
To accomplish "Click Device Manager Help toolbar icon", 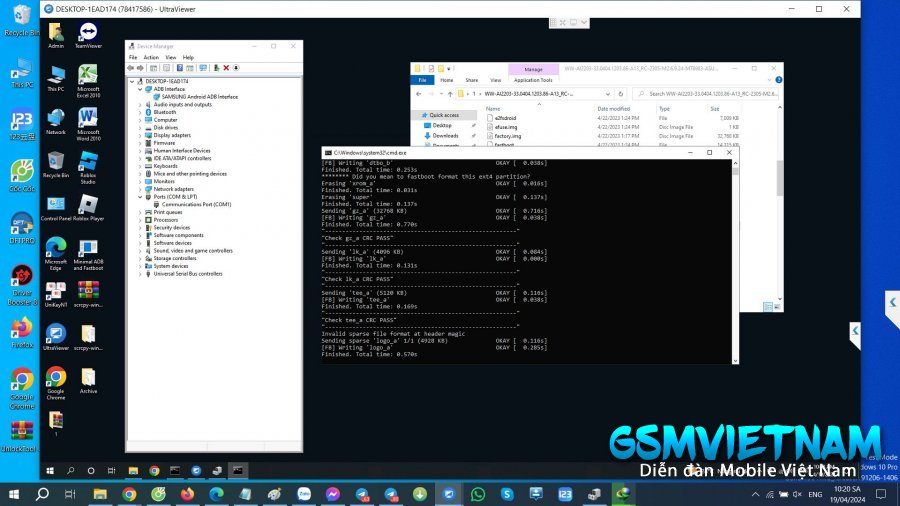I will point(180,68).
